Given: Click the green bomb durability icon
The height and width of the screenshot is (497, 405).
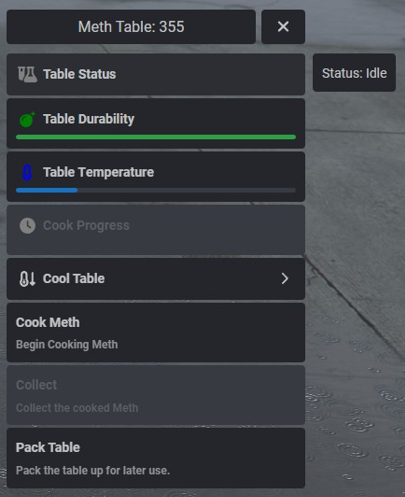Looking at the screenshot, I should coord(27,119).
